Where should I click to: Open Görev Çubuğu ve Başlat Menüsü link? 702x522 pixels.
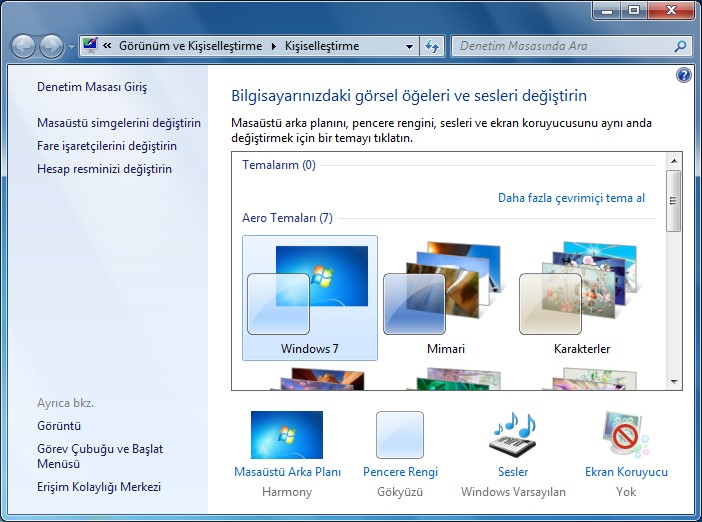[100, 456]
